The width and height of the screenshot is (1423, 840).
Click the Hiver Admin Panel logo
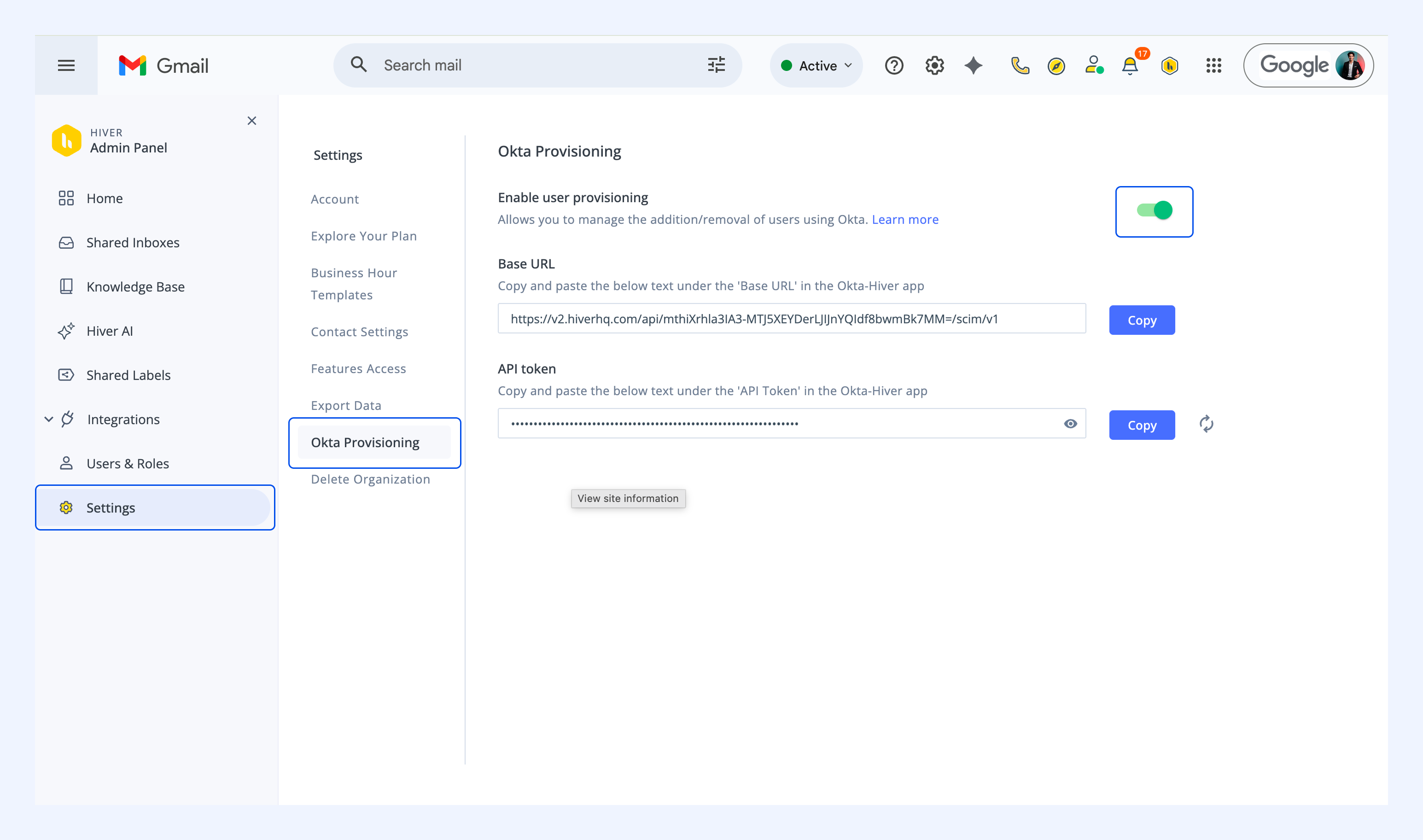[66, 140]
